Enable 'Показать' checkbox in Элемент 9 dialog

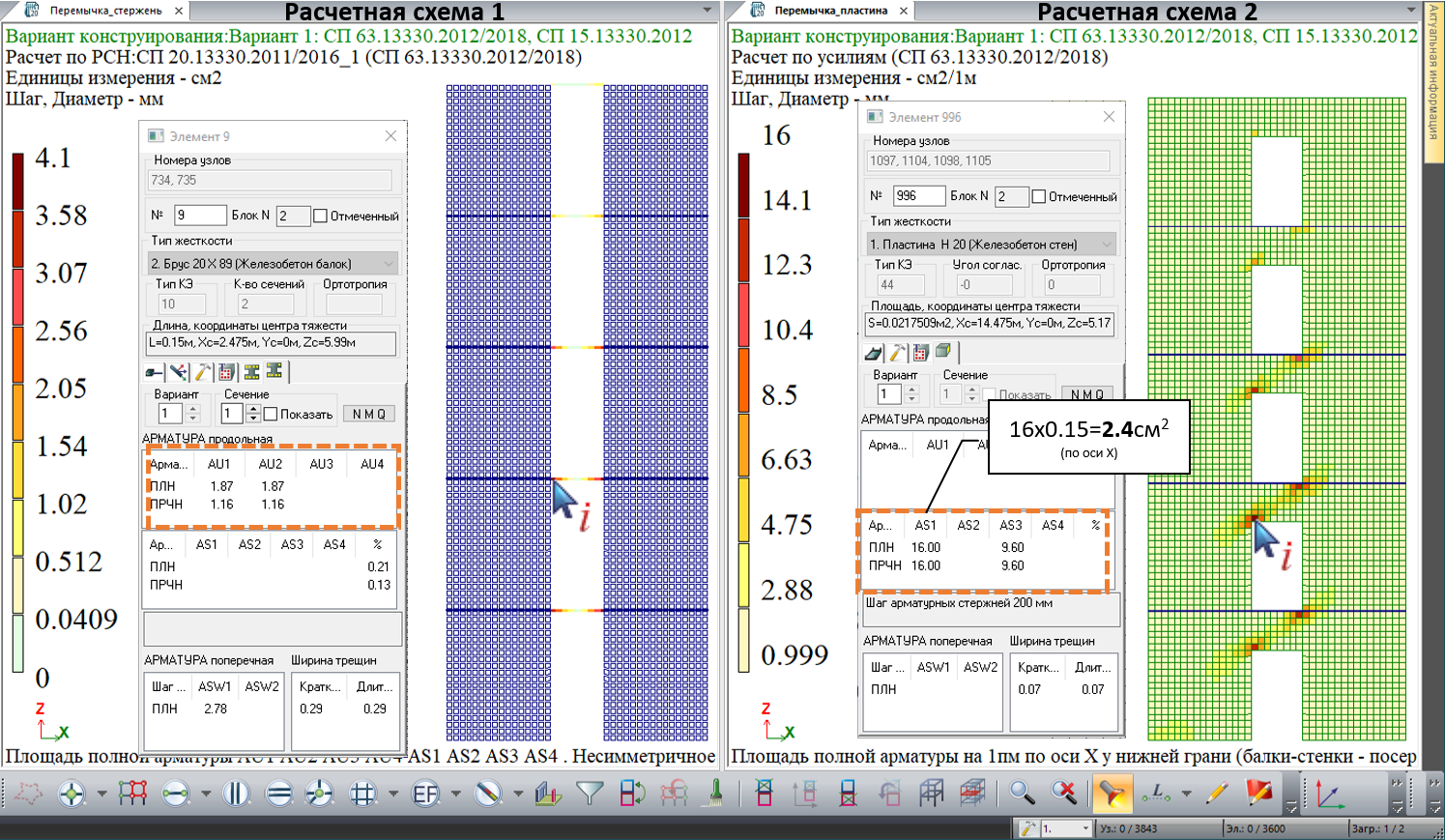(x=271, y=414)
